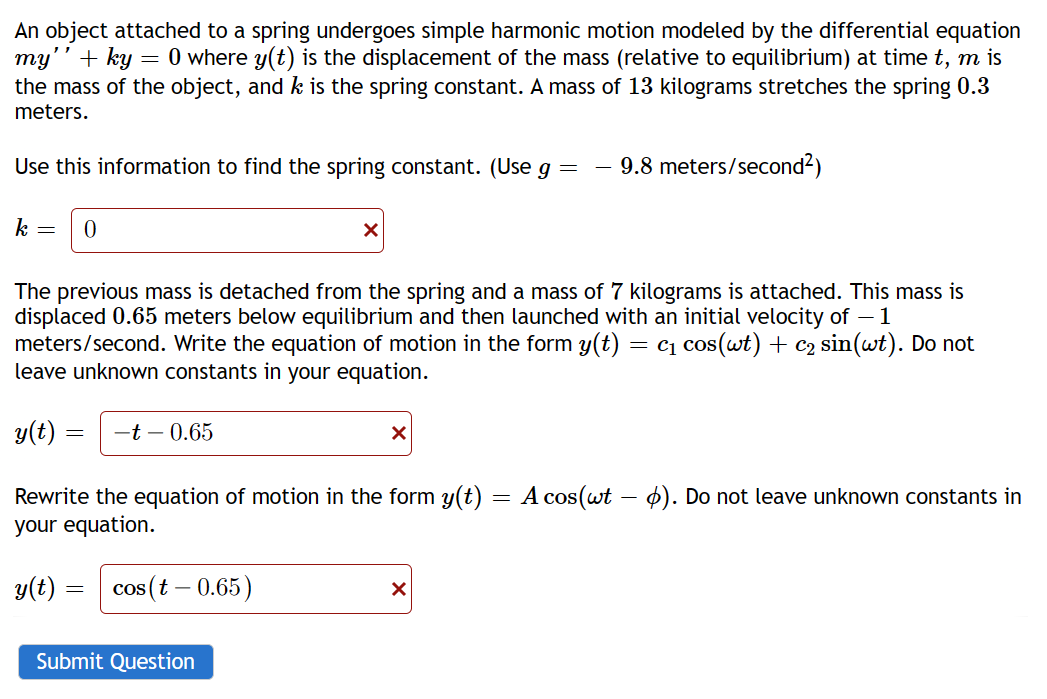Click the error indicator on the third answer field
The image size is (1047, 699).
click(397, 588)
